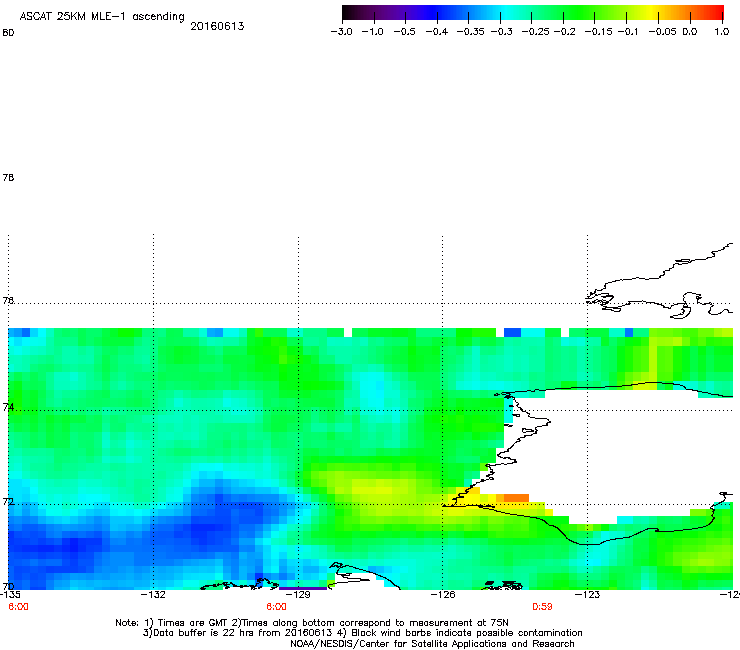Click the -0.35 colorbar tick label
The height and width of the screenshot is (650, 740).
coord(470,32)
